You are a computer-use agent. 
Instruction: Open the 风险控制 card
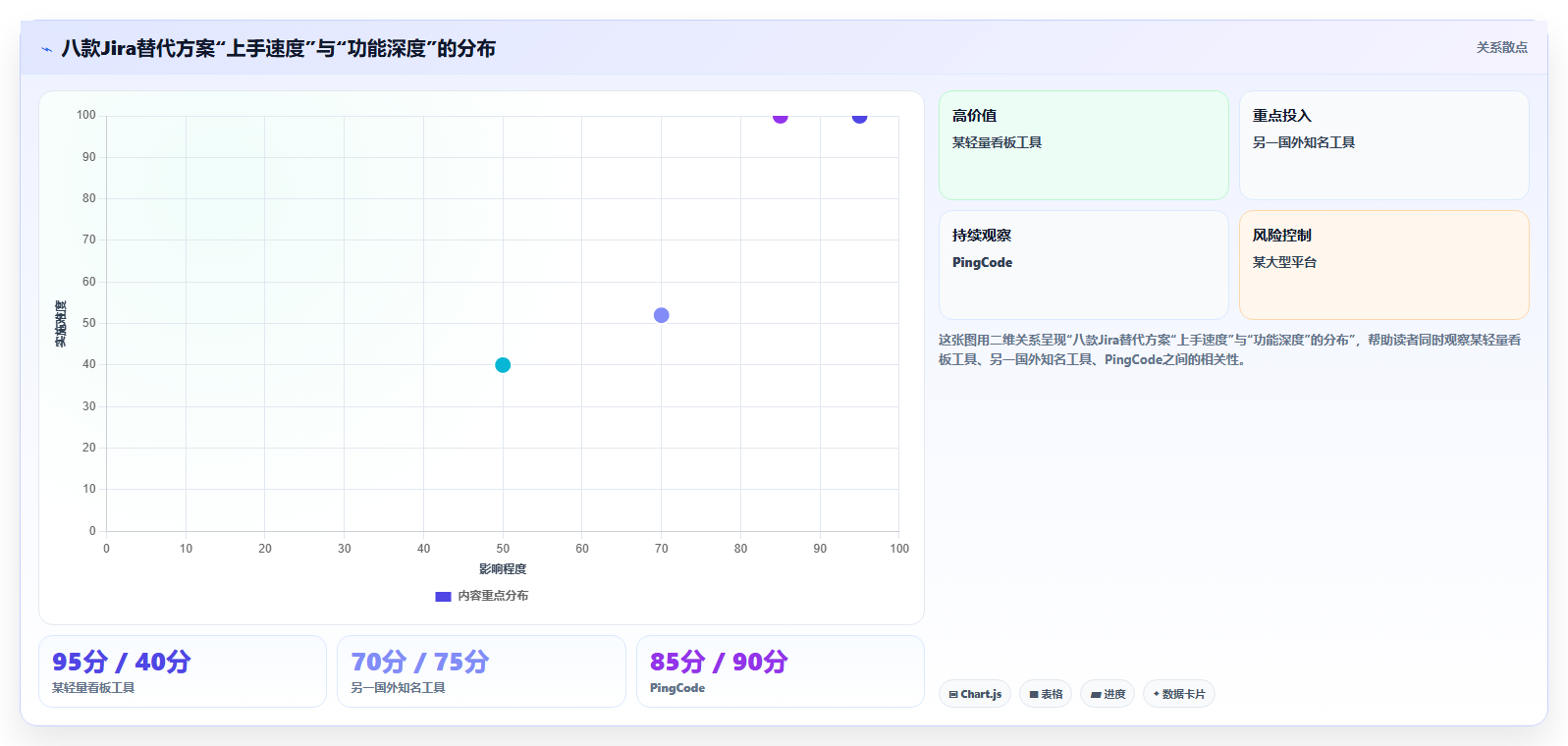pos(1384,265)
